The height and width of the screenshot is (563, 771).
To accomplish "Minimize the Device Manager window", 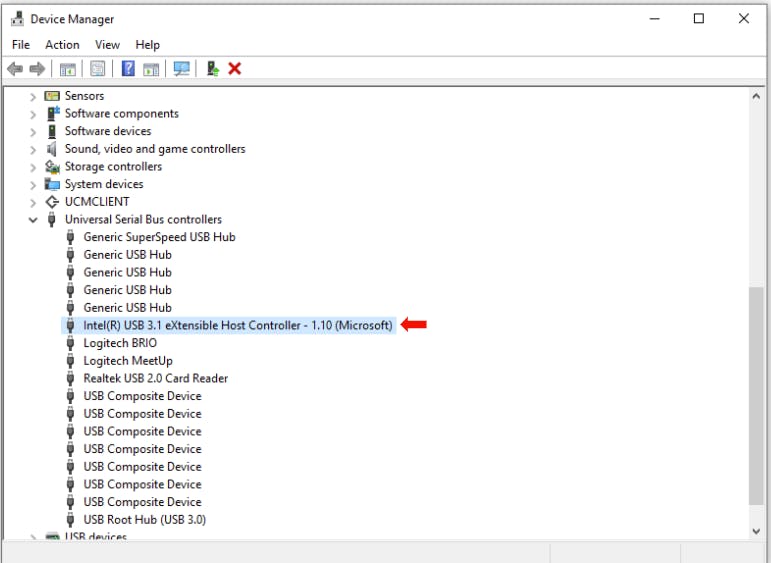I will 654,19.
